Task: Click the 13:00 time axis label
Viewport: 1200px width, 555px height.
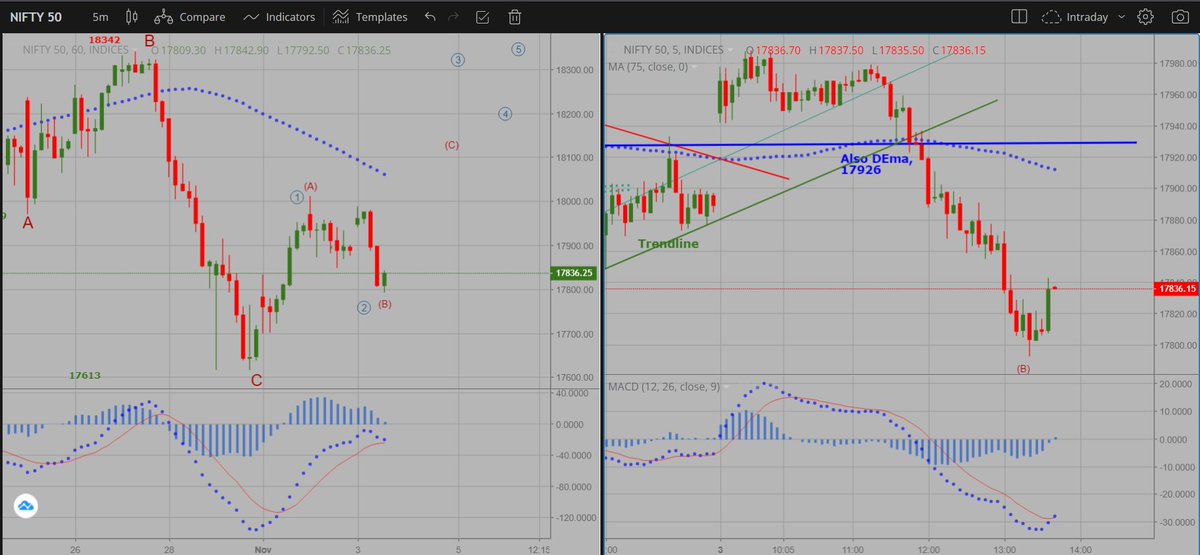Action: [1004, 549]
